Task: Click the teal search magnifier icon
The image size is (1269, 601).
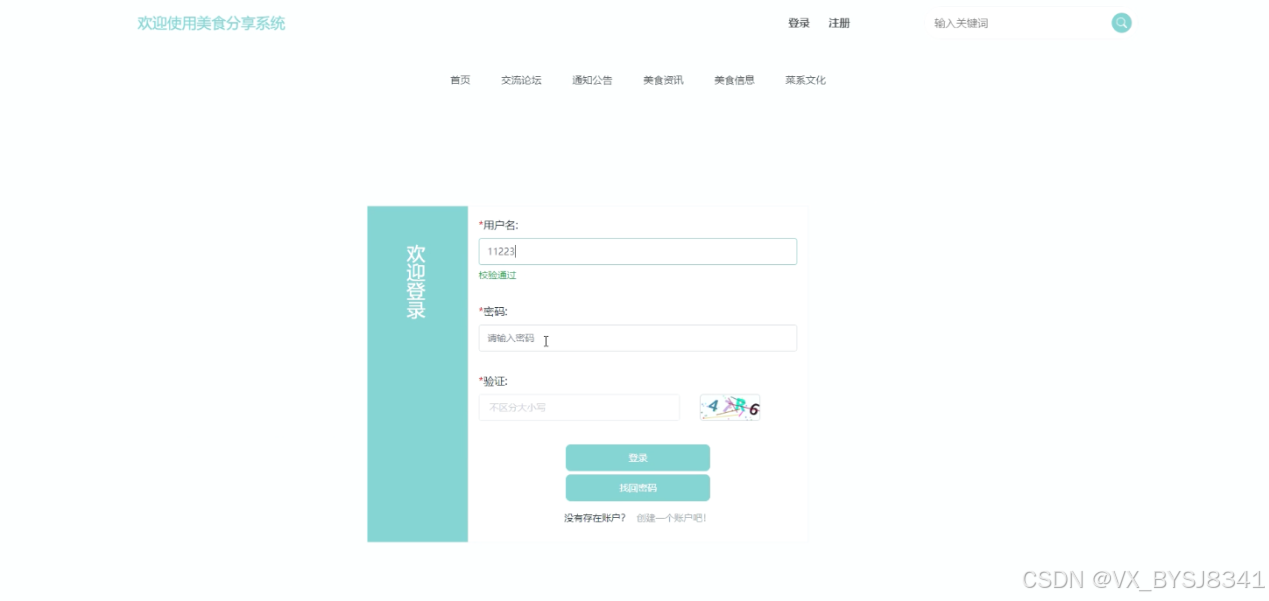Action: click(1121, 23)
